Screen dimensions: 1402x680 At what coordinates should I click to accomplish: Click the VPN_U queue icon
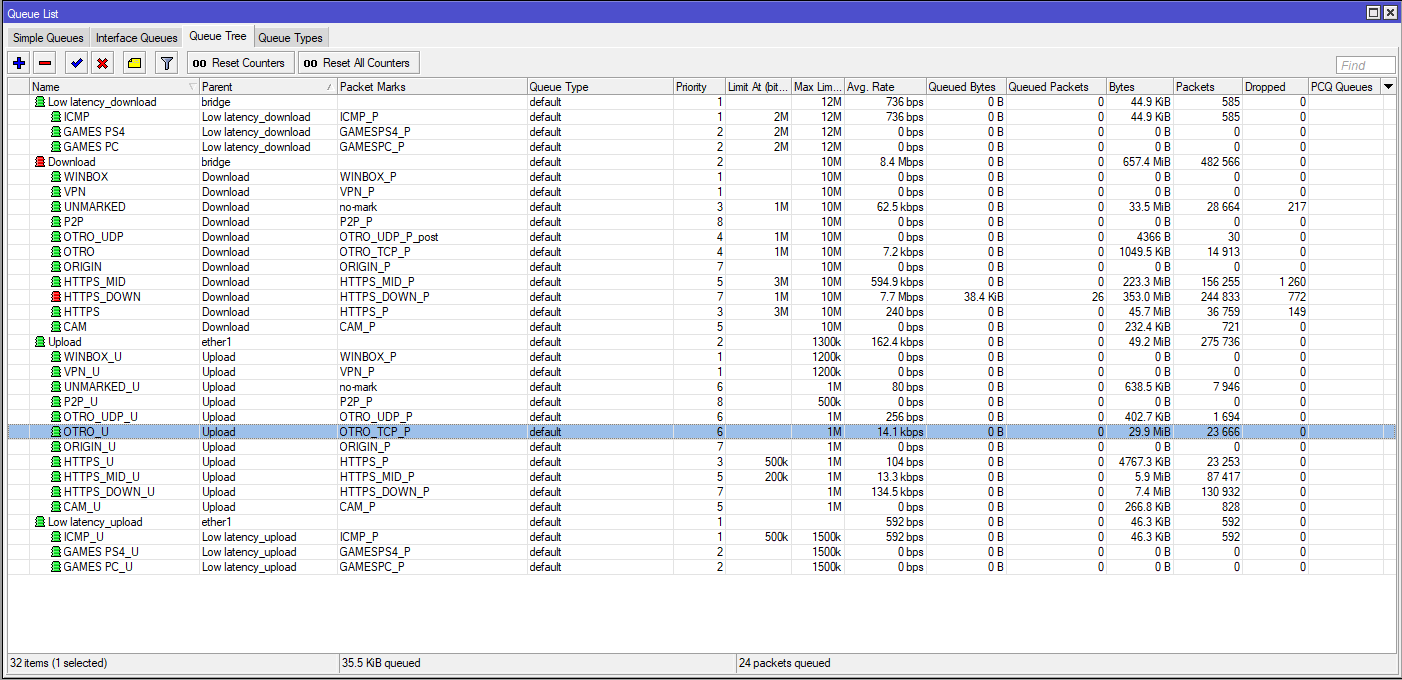click(56, 372)
